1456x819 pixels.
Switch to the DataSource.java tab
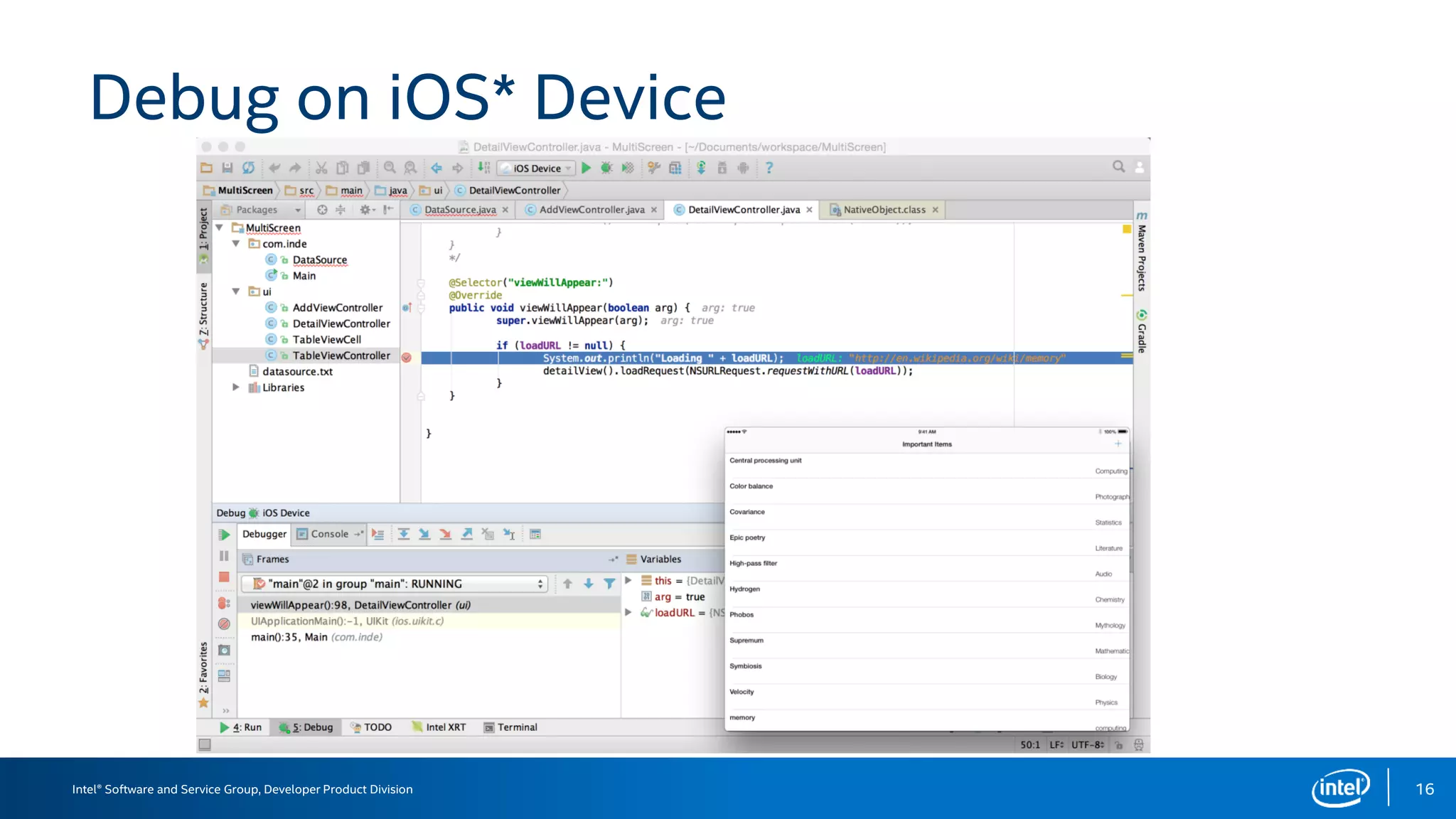point(460,210)
